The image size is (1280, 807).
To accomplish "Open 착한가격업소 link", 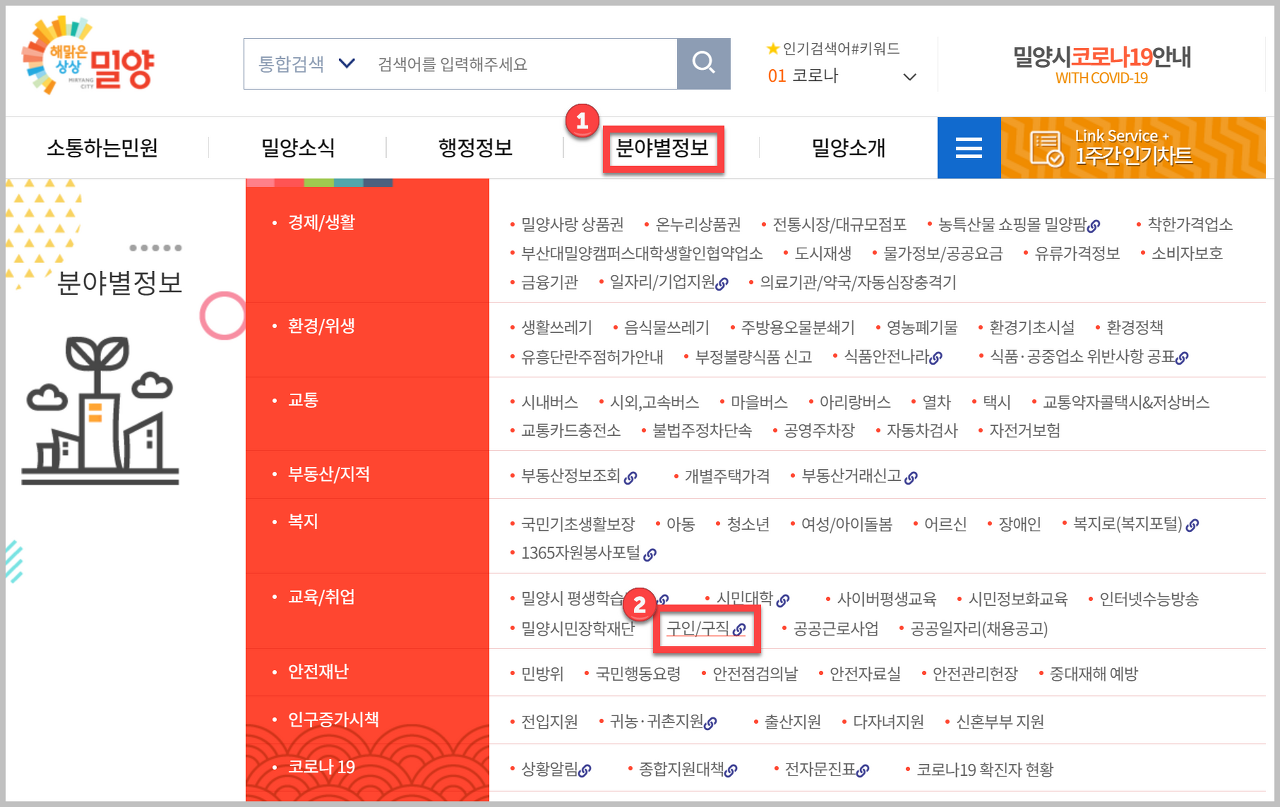I will coord(1190,224).
